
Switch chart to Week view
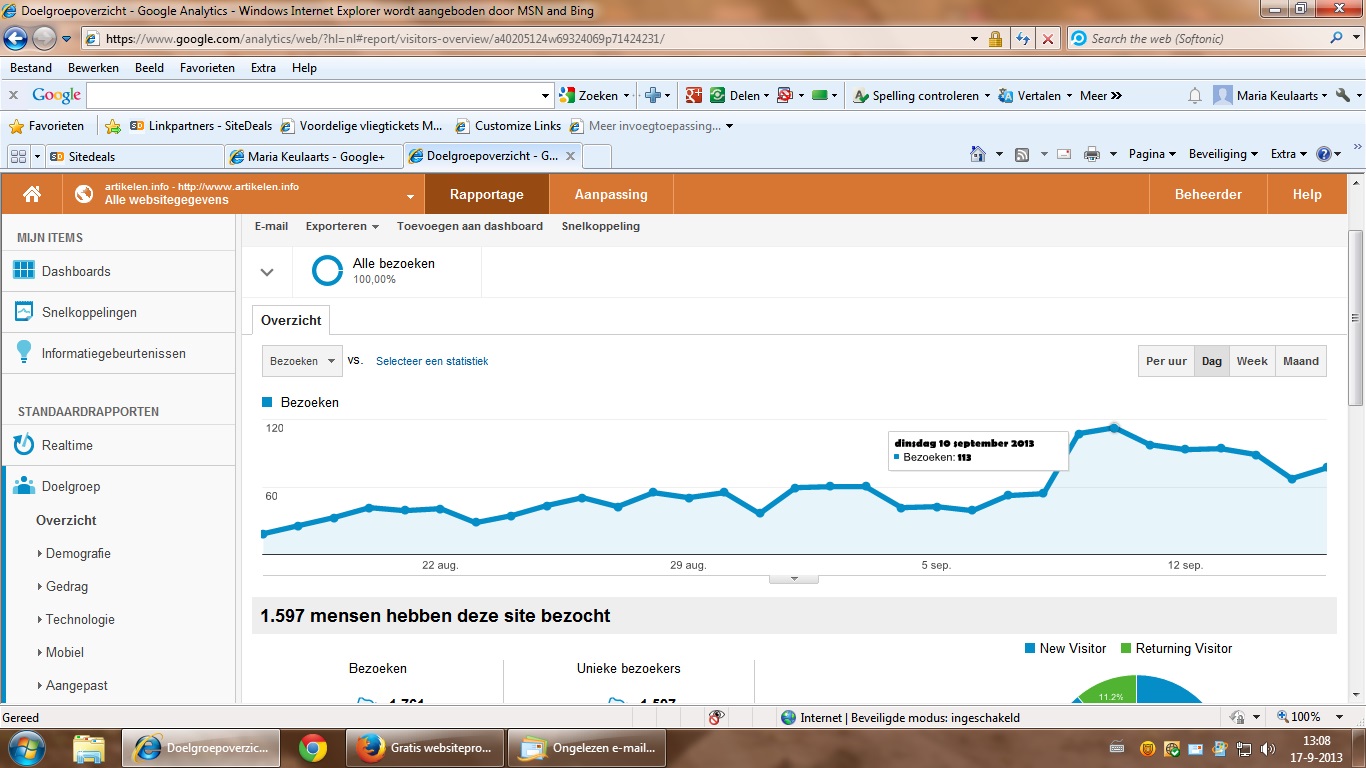(x=1252, y=361)
